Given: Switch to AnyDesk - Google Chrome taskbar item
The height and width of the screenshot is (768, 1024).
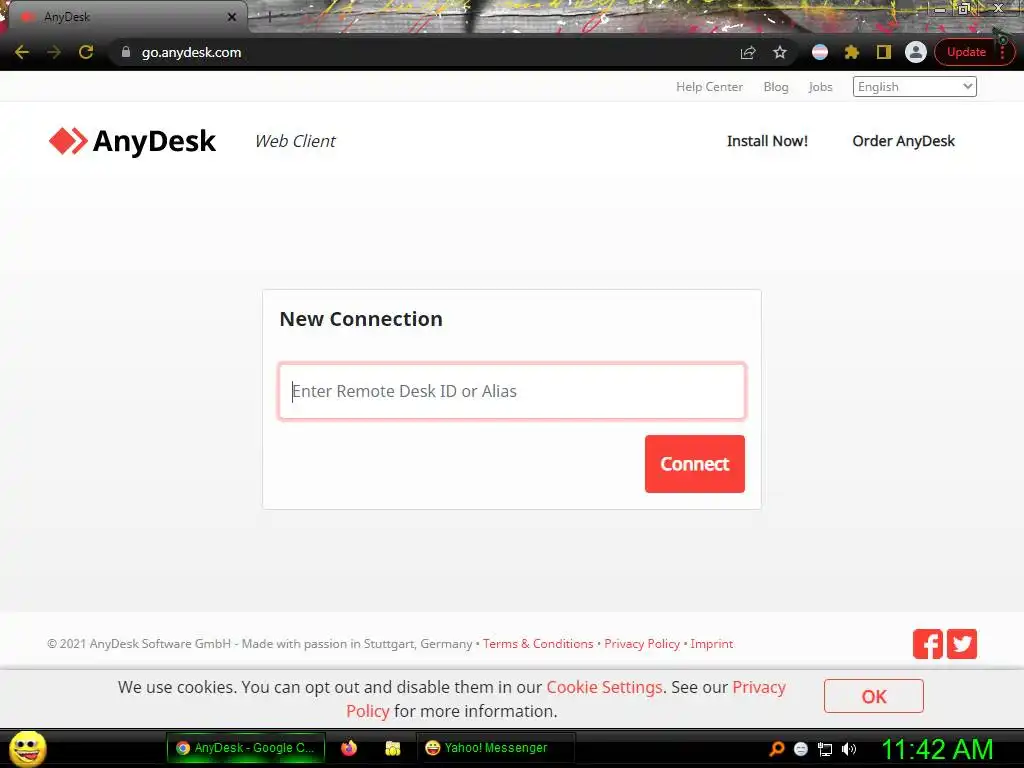Looking at the screenshot, I should pos(246,748).
